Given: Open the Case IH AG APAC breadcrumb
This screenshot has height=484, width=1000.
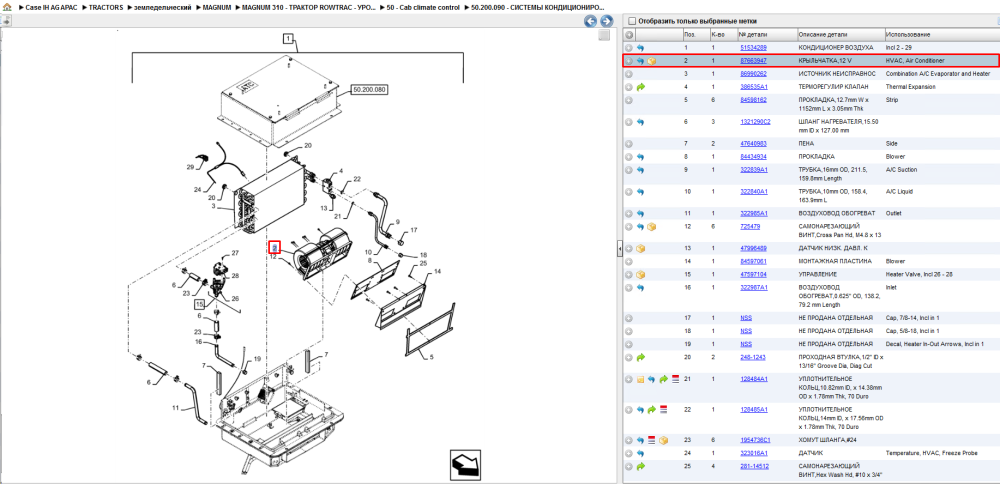Looking at the screenshot, I should point(51,7).
